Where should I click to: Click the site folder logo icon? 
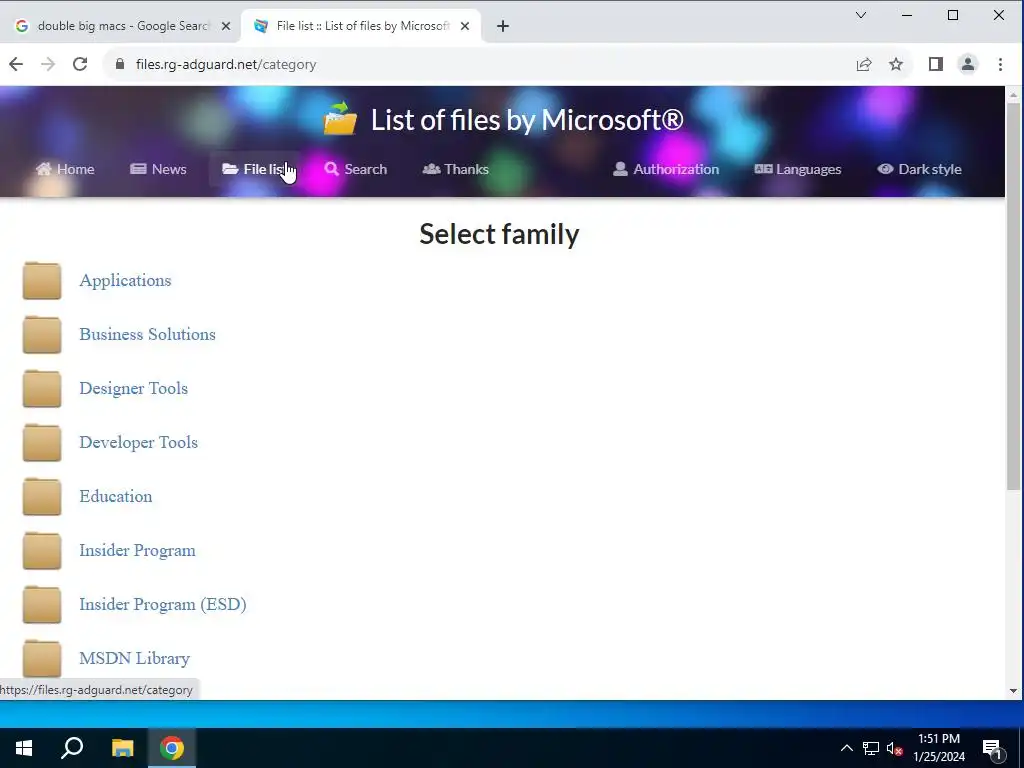tap(340, 119)
